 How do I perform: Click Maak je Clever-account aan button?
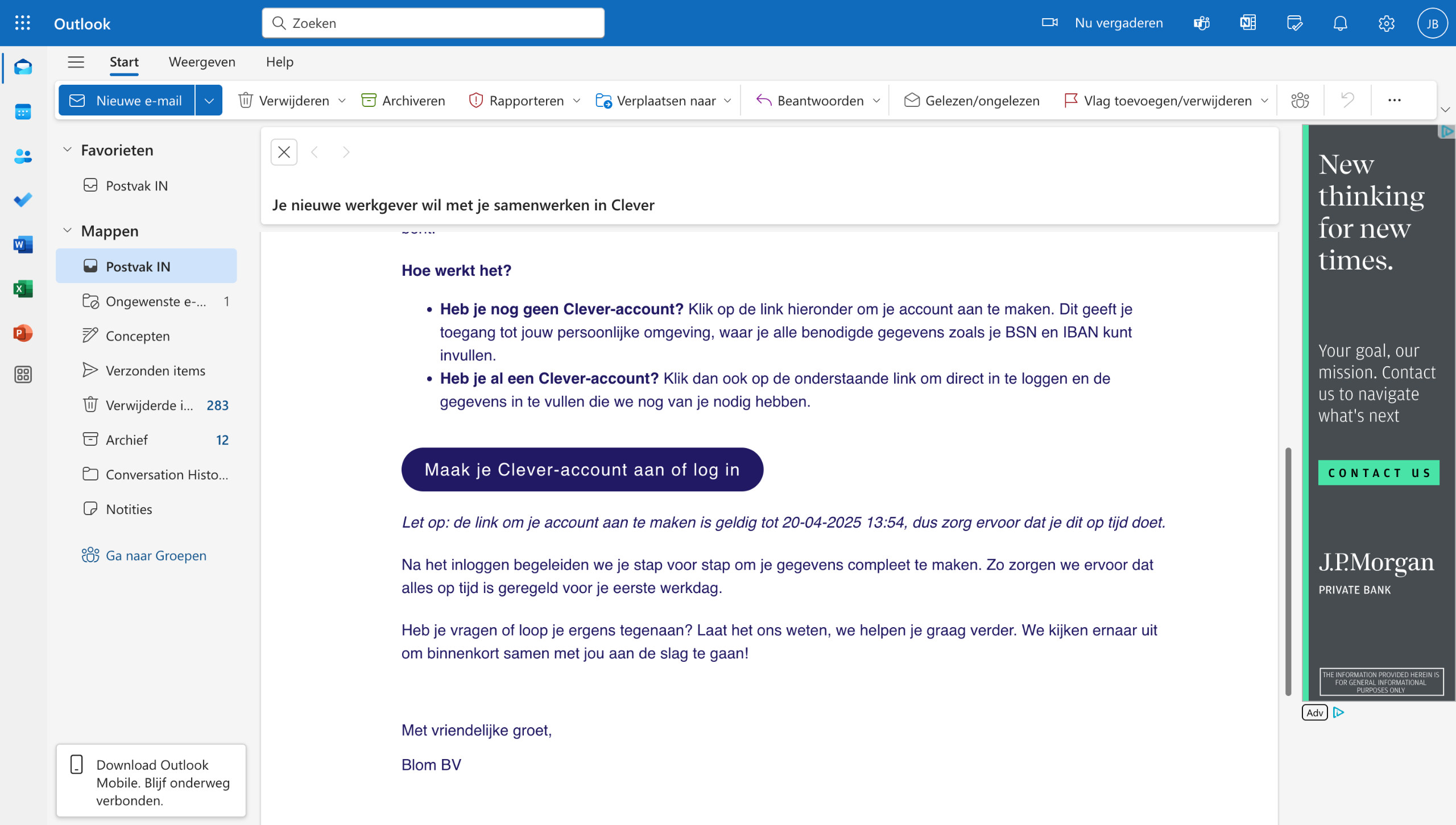[582, 470]
